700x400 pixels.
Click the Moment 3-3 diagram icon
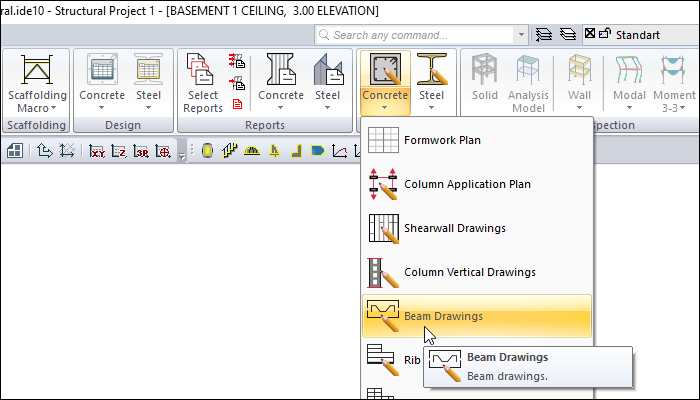(x=674, y=69)
